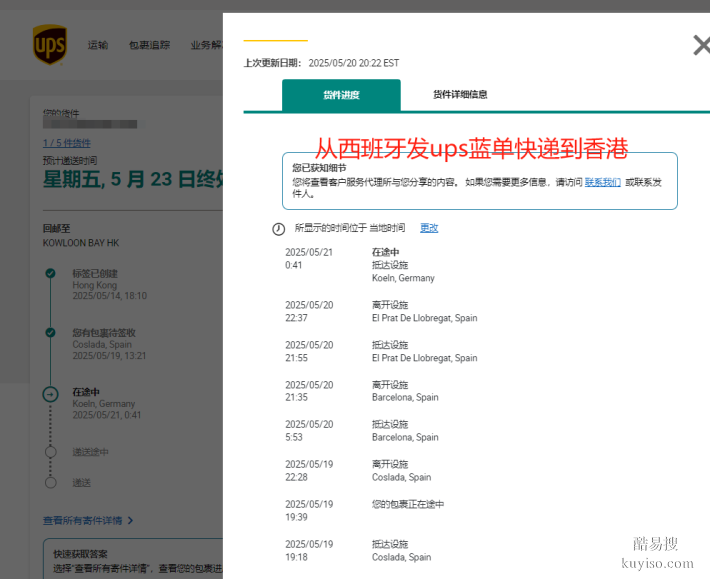
Task: Click the 预计递送时间 label
Action: 70,161
